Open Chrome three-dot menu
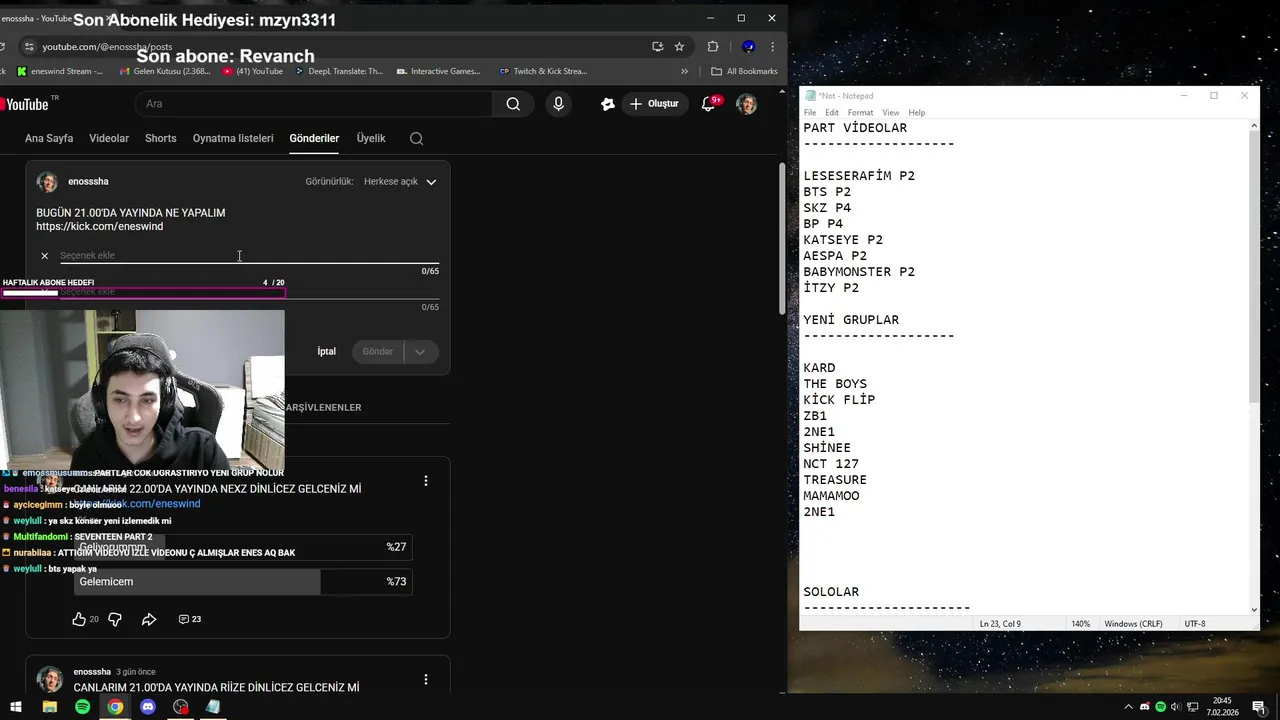This screenshot has width=1280, height=720. click(772, 46)
